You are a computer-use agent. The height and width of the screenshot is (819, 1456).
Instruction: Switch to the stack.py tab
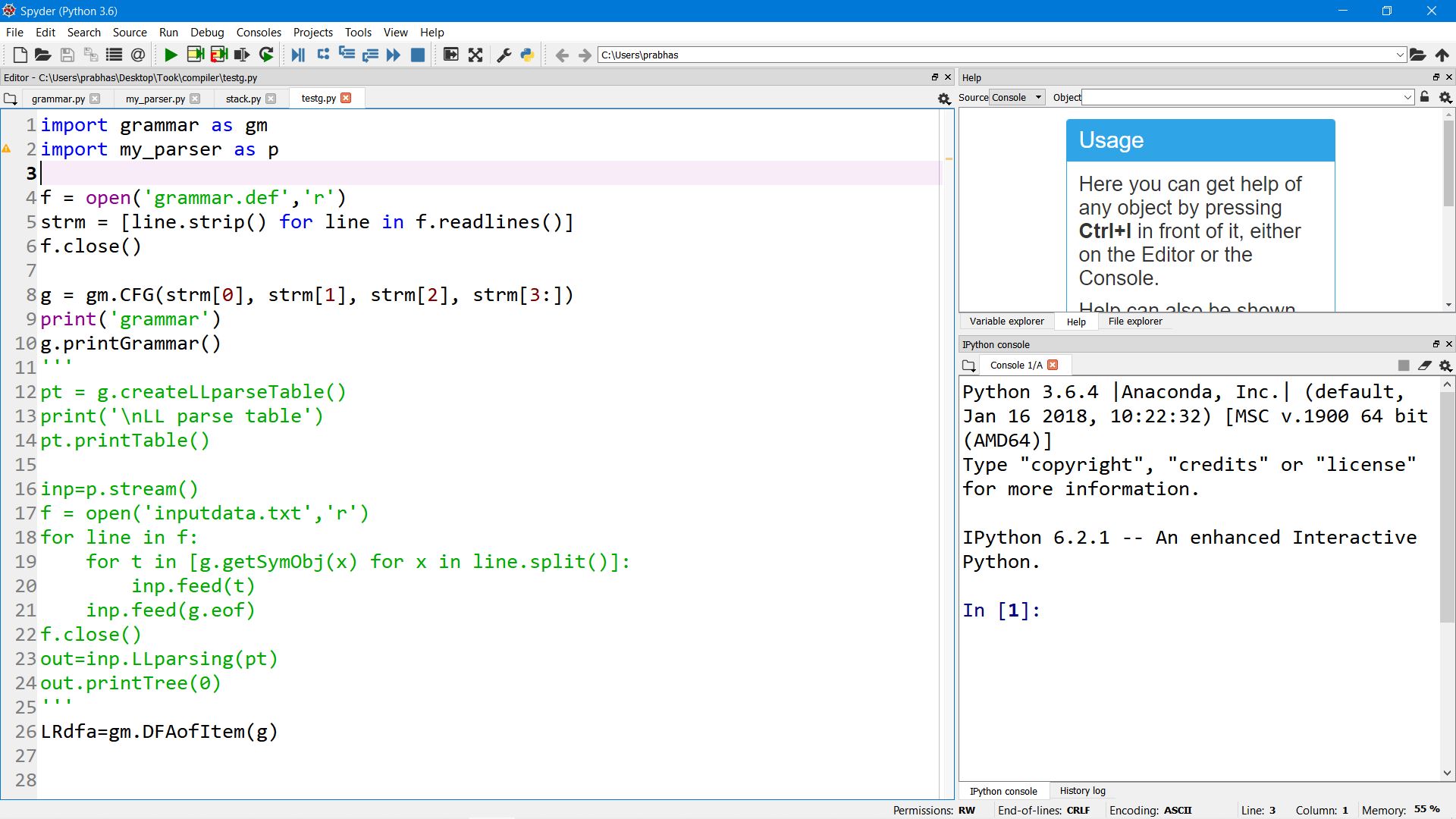243,99
